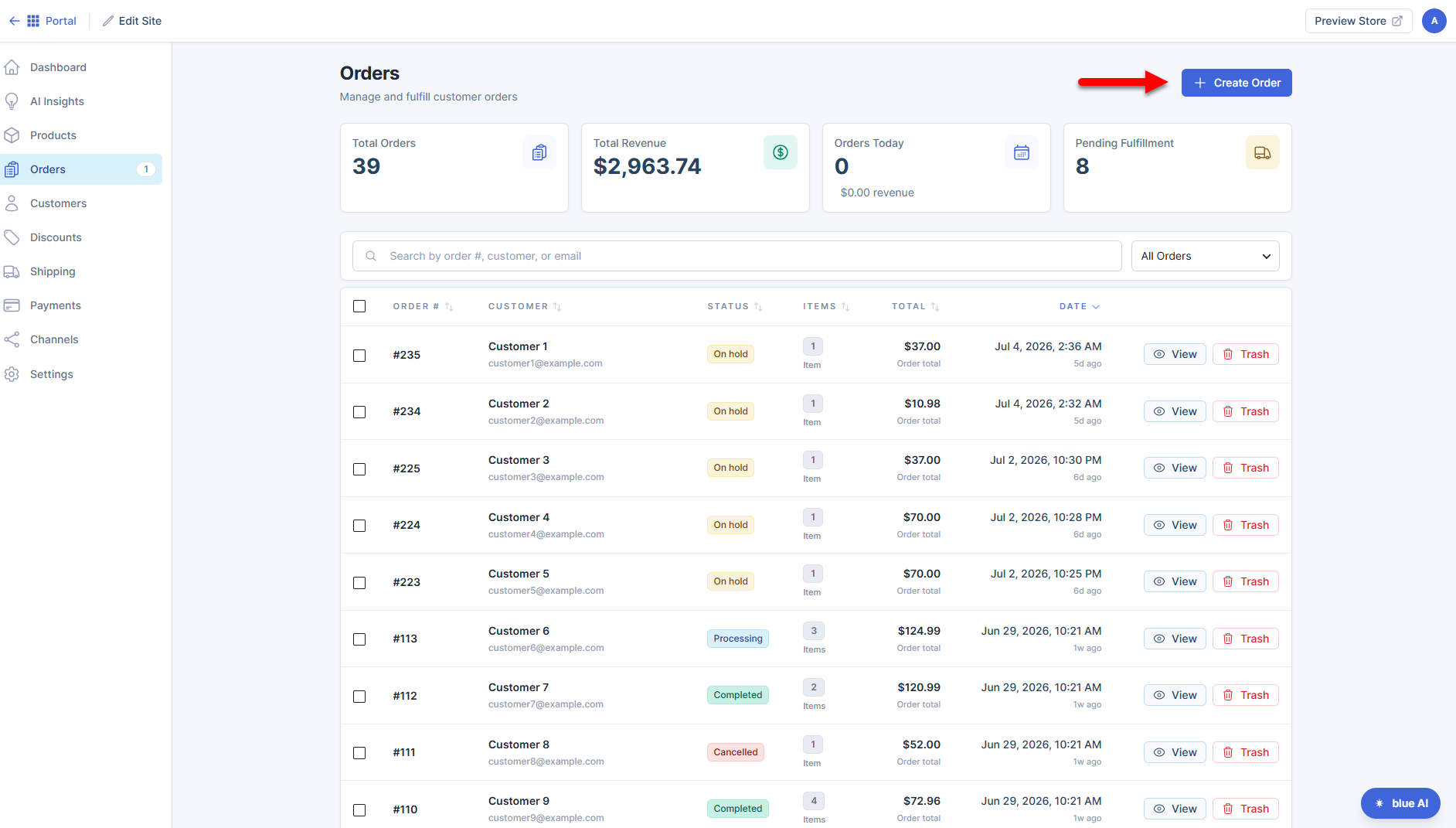The width and height of the screenshot is (1456, 828).
Task: Click the Total Orders clipboard icon
Action: click(x=539, y=153)
